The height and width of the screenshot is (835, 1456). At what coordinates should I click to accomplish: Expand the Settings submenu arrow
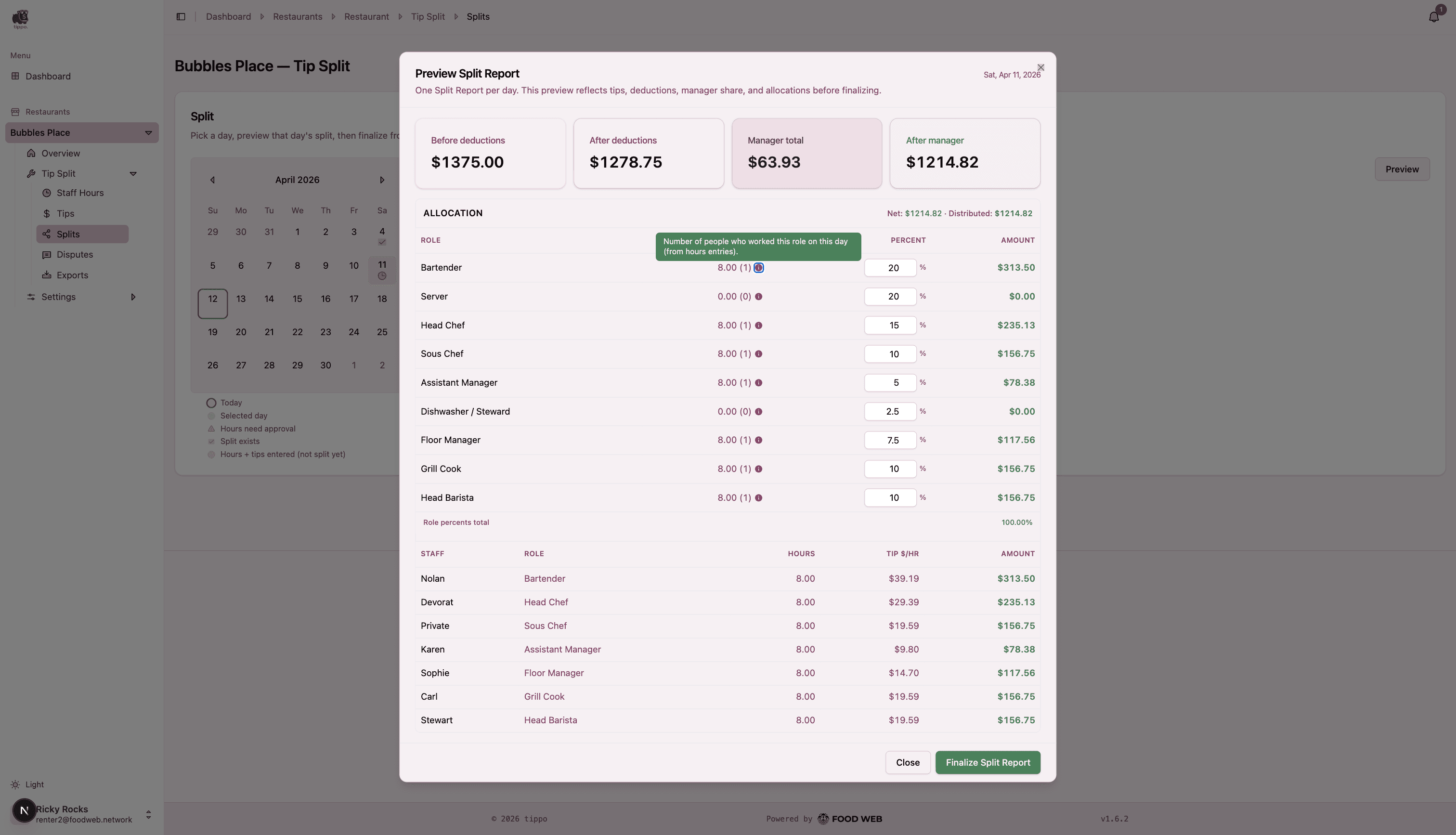tap(133, 297)
